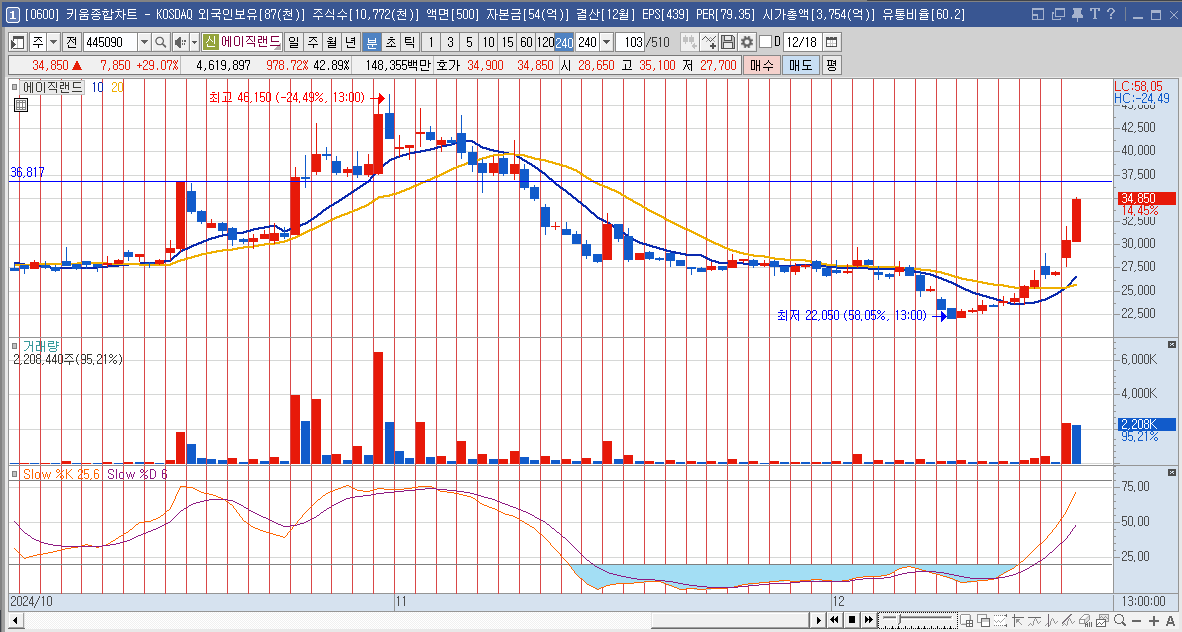1182x632 pixels.
Task: Click the speaker sound icon
Action: [179, 42]
